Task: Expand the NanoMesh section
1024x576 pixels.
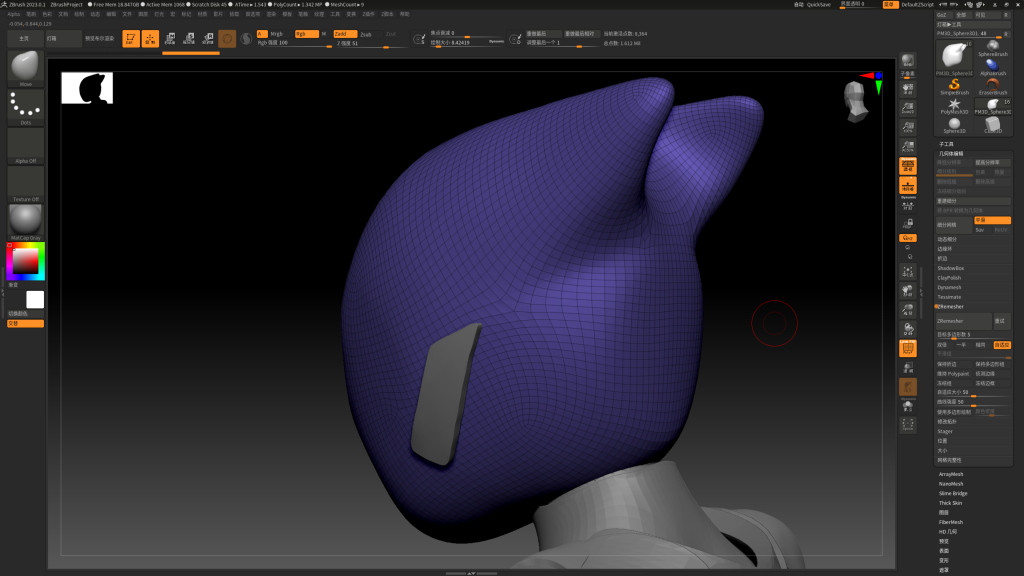Action: pyautogui.click(x=950, y=484)
